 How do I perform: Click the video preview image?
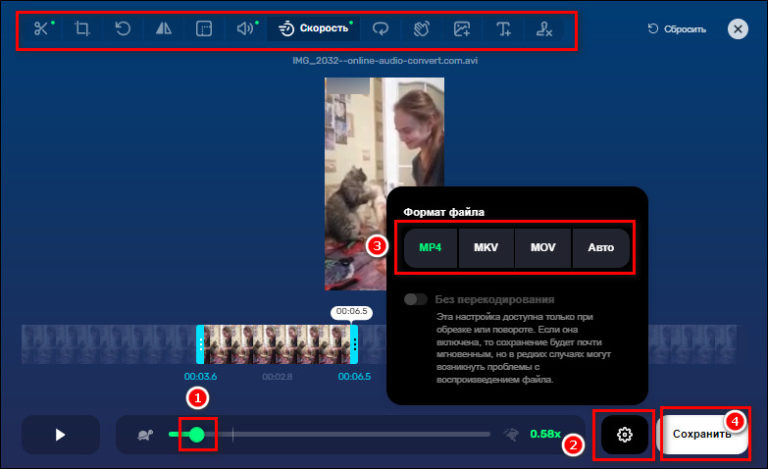tap(384, 184)
